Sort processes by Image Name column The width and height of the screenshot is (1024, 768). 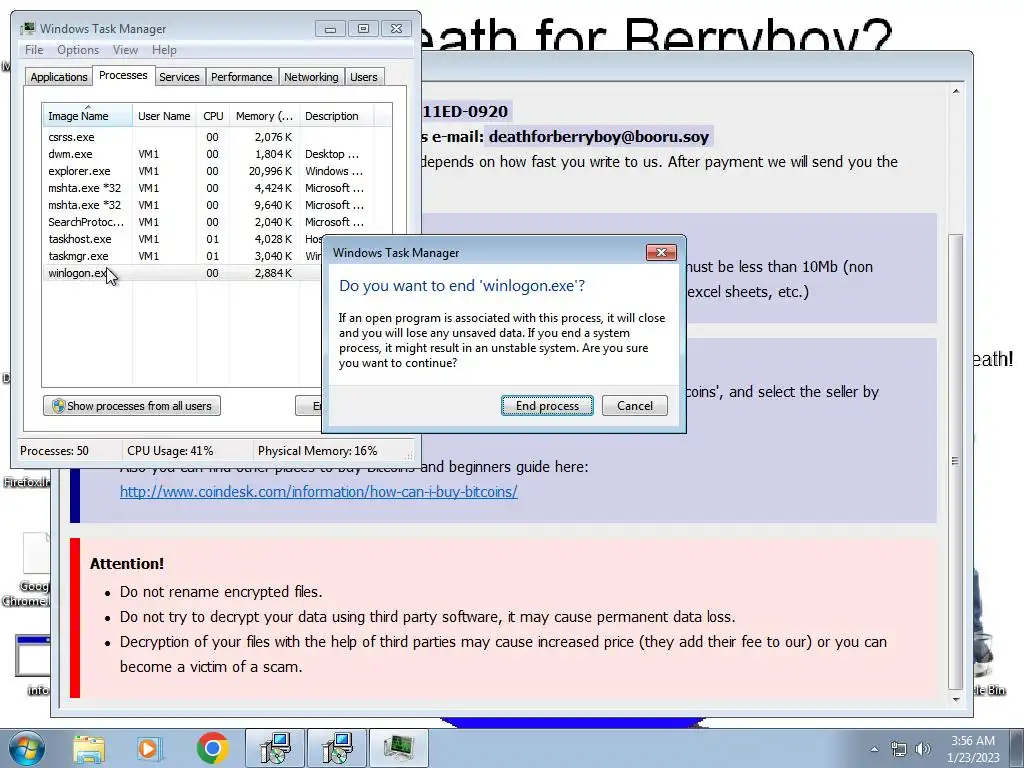click(x=87, y=116)
